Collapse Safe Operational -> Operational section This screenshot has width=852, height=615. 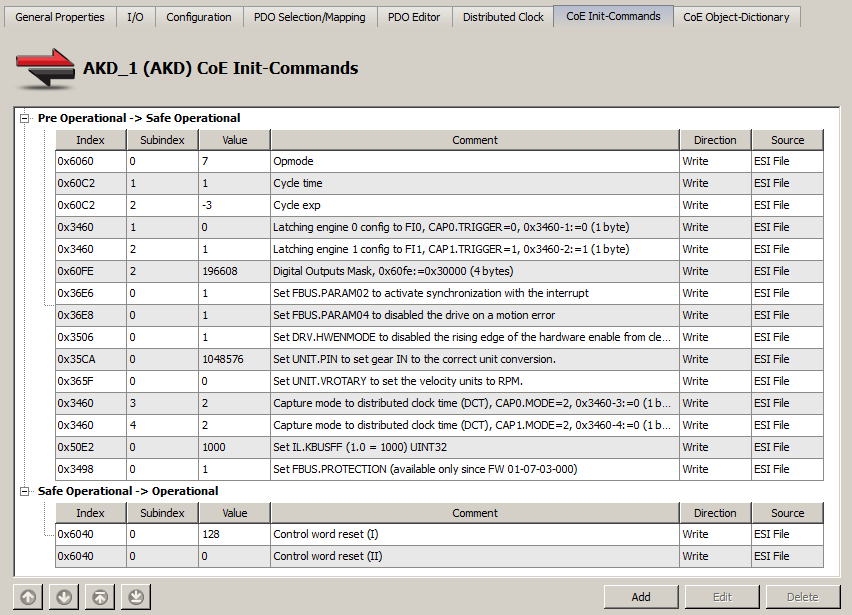[x=24, y=492]
